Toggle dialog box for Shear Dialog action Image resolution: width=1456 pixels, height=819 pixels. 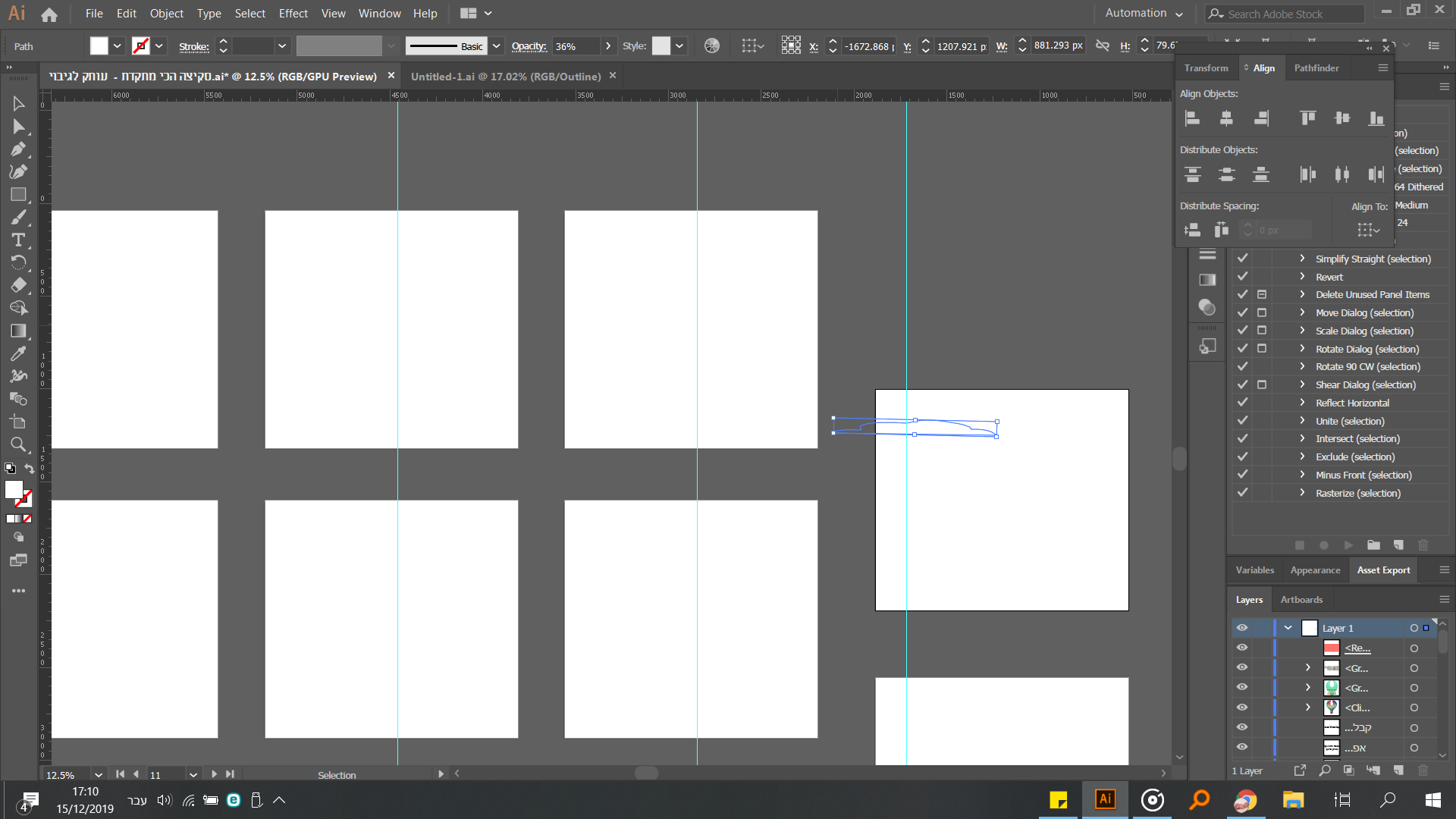1262,384
